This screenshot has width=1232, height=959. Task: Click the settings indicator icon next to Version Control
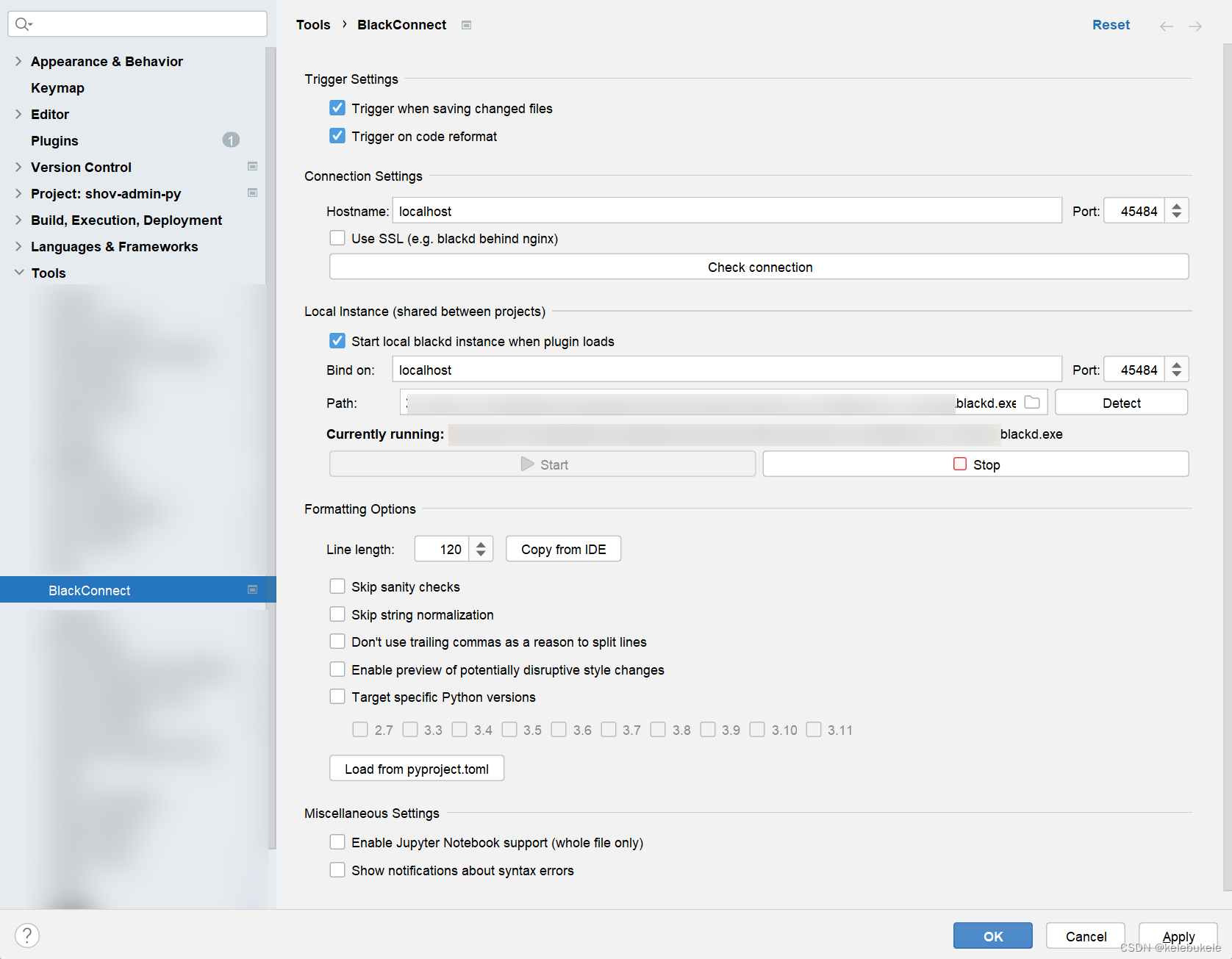[252, 166]
